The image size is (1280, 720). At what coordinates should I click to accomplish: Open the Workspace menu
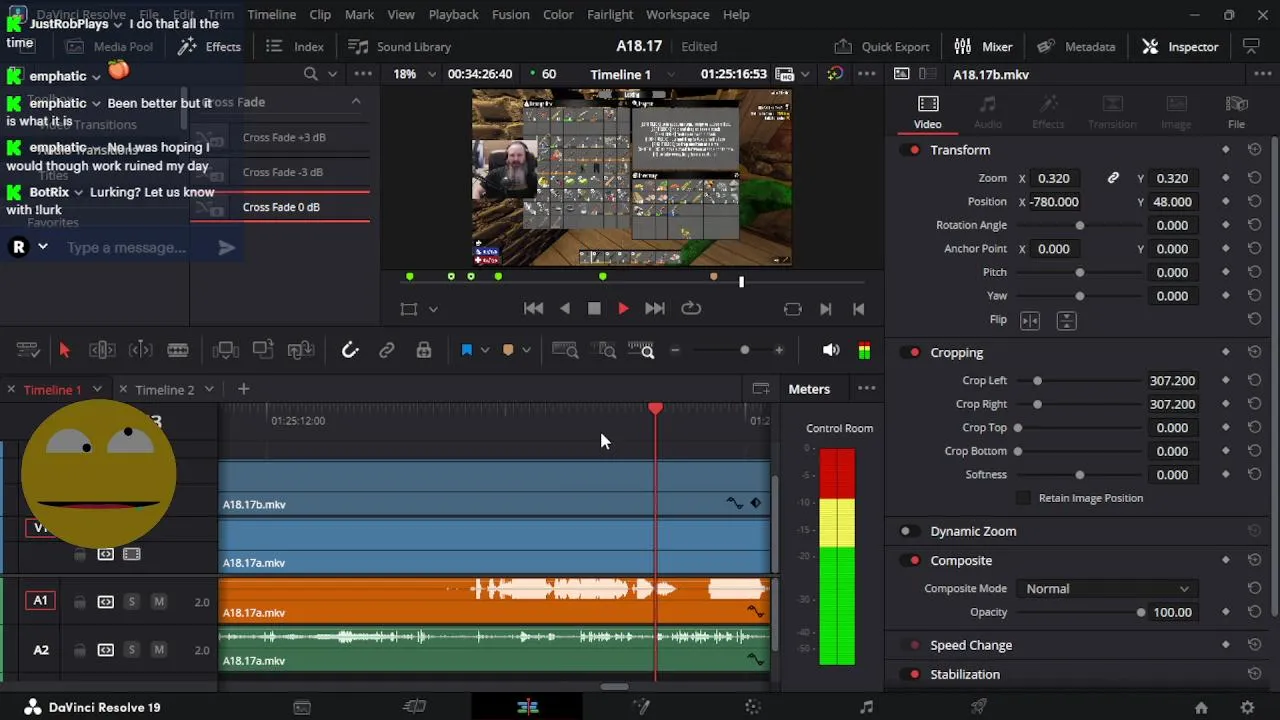pos(677,15)
